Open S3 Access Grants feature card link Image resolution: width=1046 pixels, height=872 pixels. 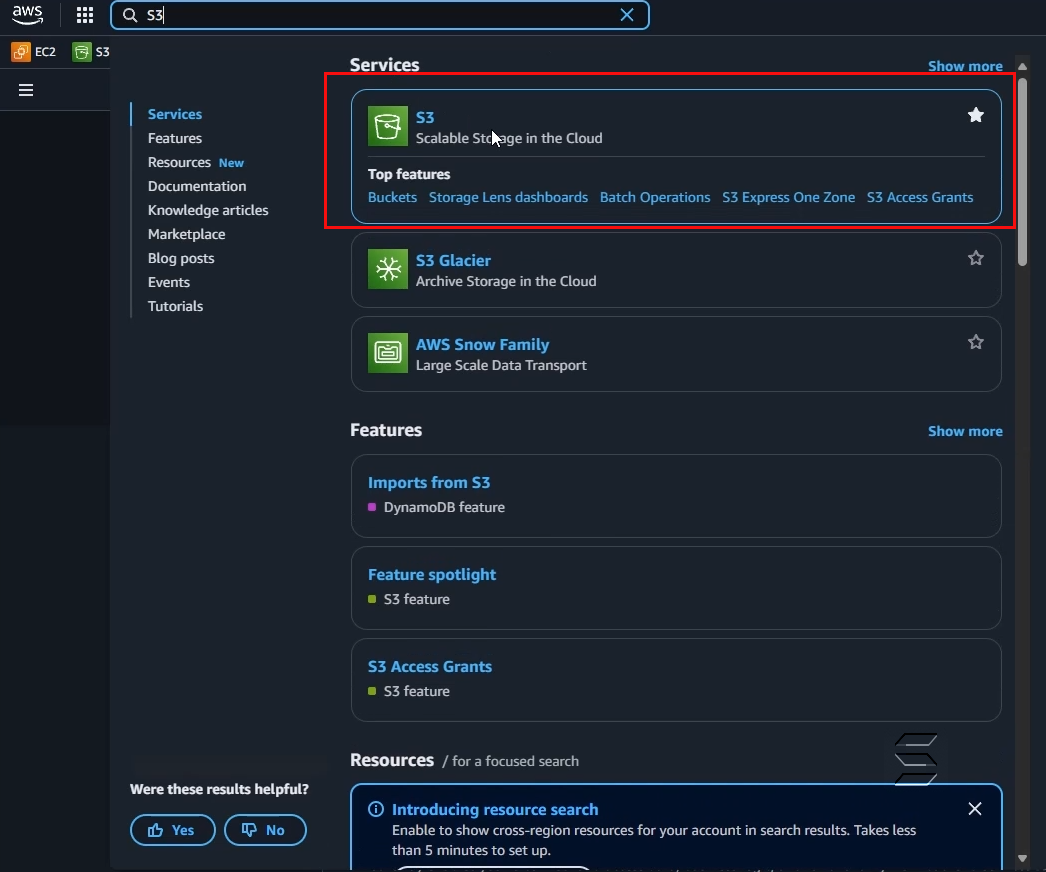click(x=430, y=667)
